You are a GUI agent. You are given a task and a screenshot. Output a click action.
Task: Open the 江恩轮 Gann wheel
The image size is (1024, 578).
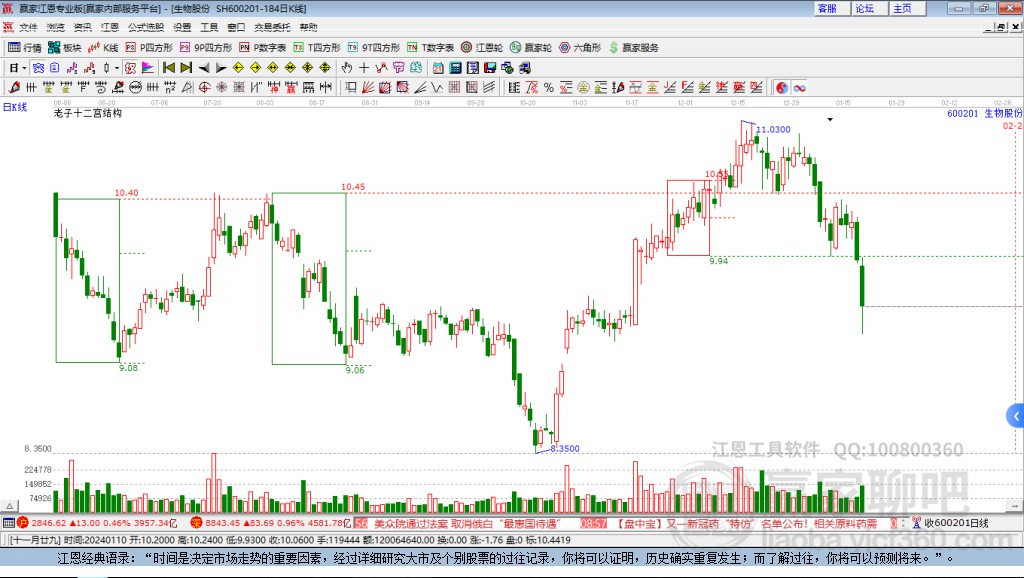481,48
